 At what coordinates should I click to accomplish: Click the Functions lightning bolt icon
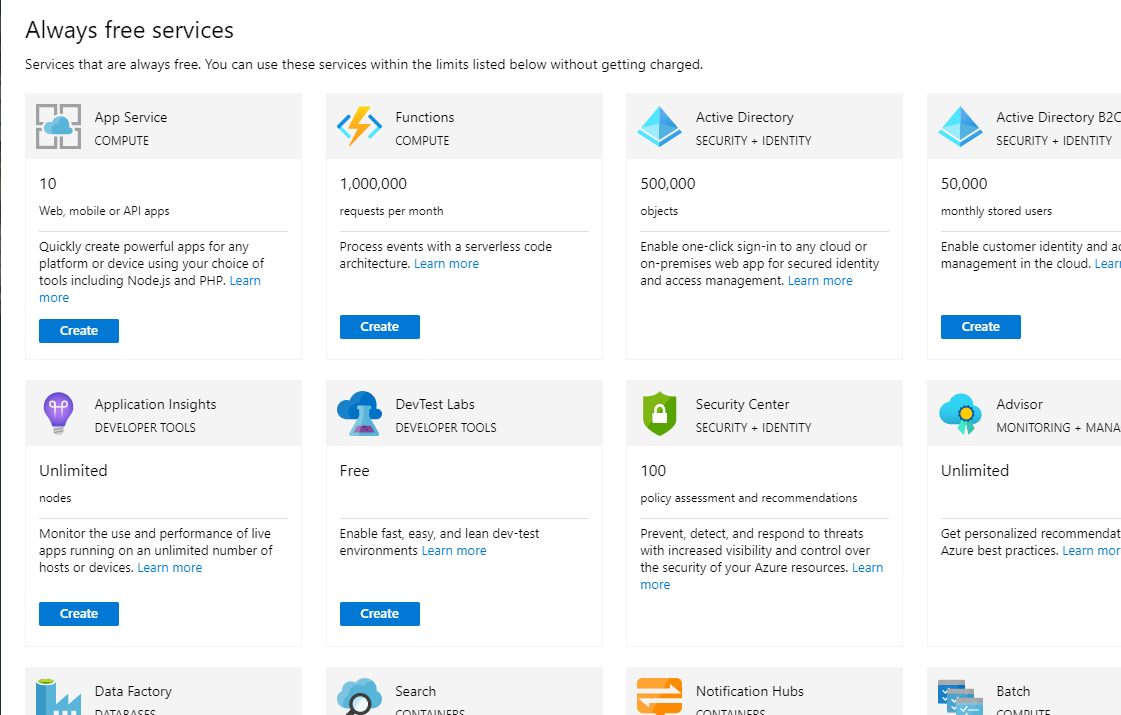pos(359,127)
